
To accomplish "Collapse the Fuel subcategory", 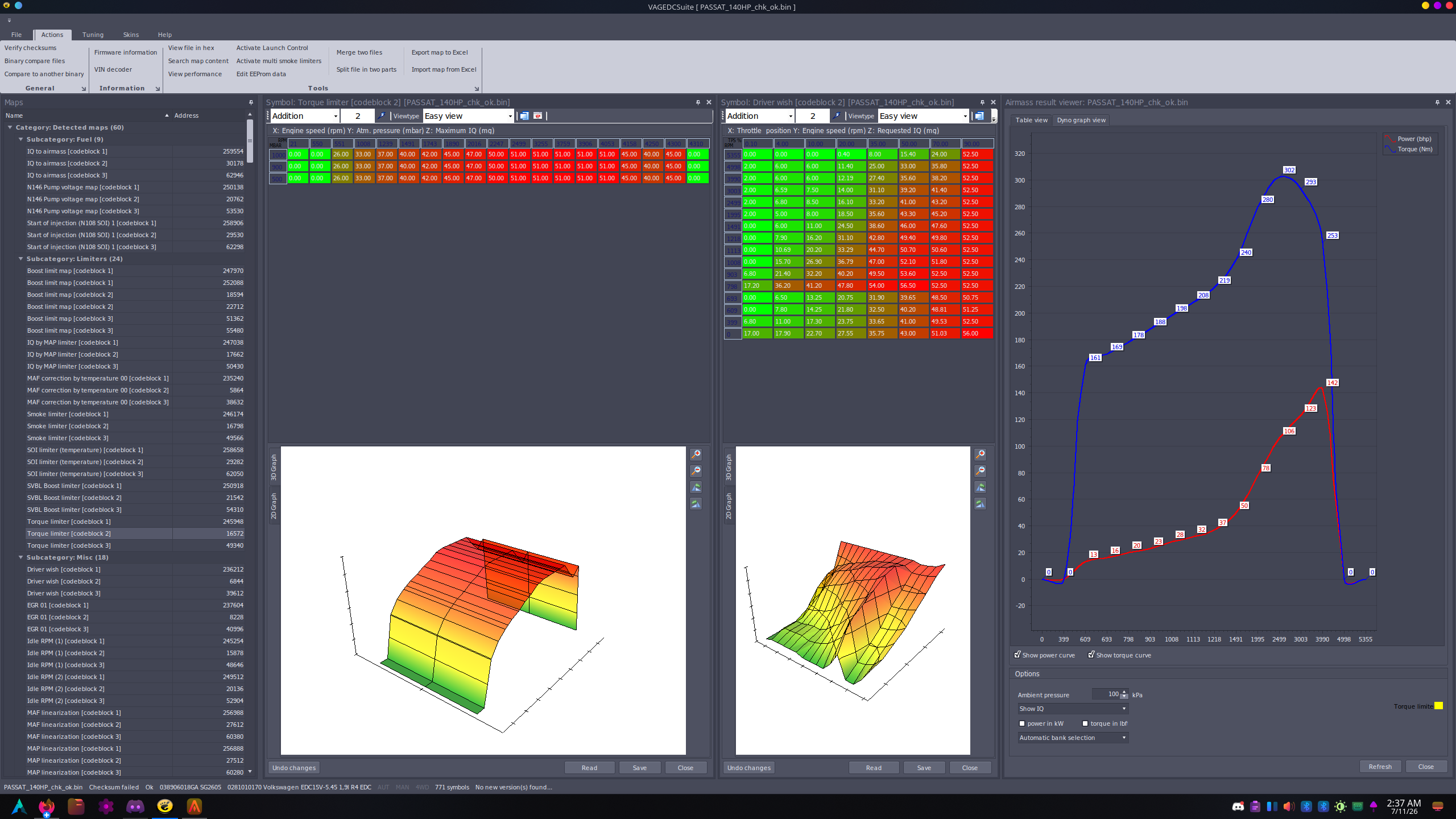I will click(21, 139).
